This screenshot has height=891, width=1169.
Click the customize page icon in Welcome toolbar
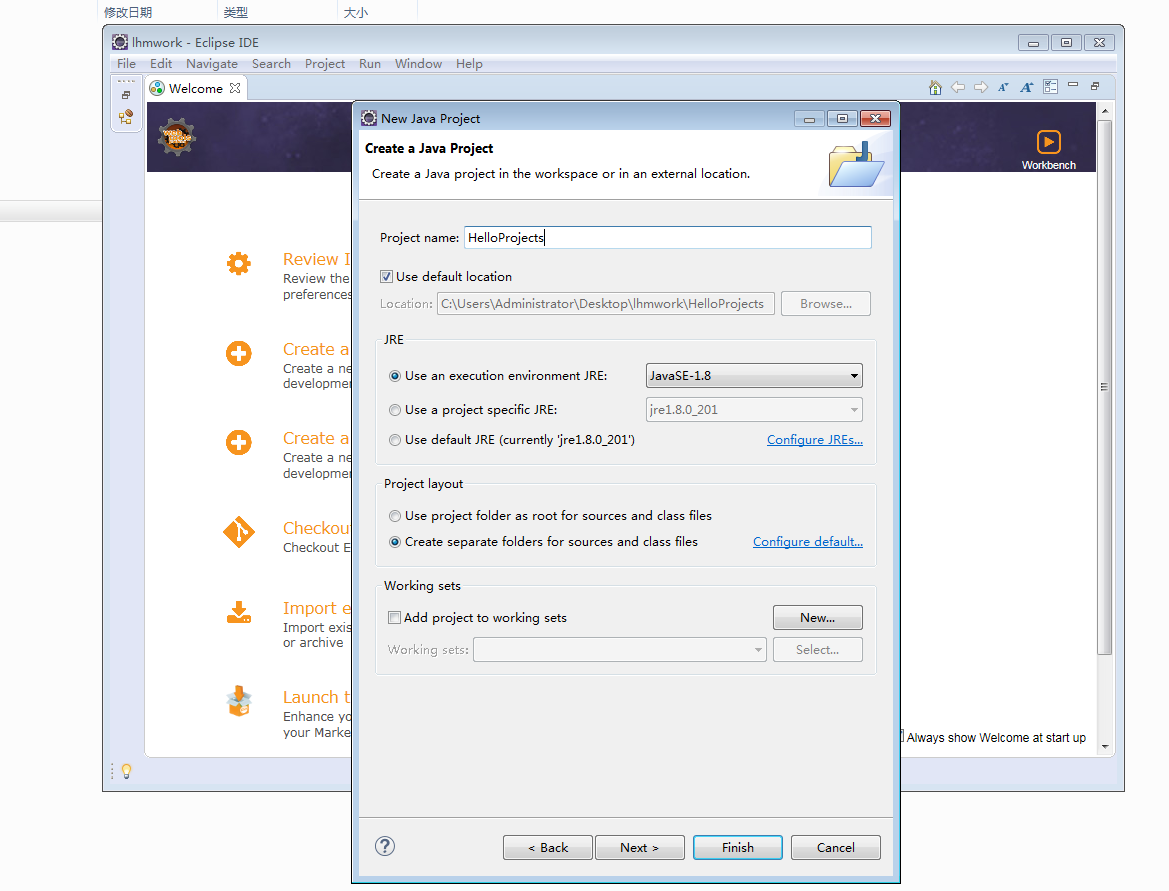[x=1050, y=87]
